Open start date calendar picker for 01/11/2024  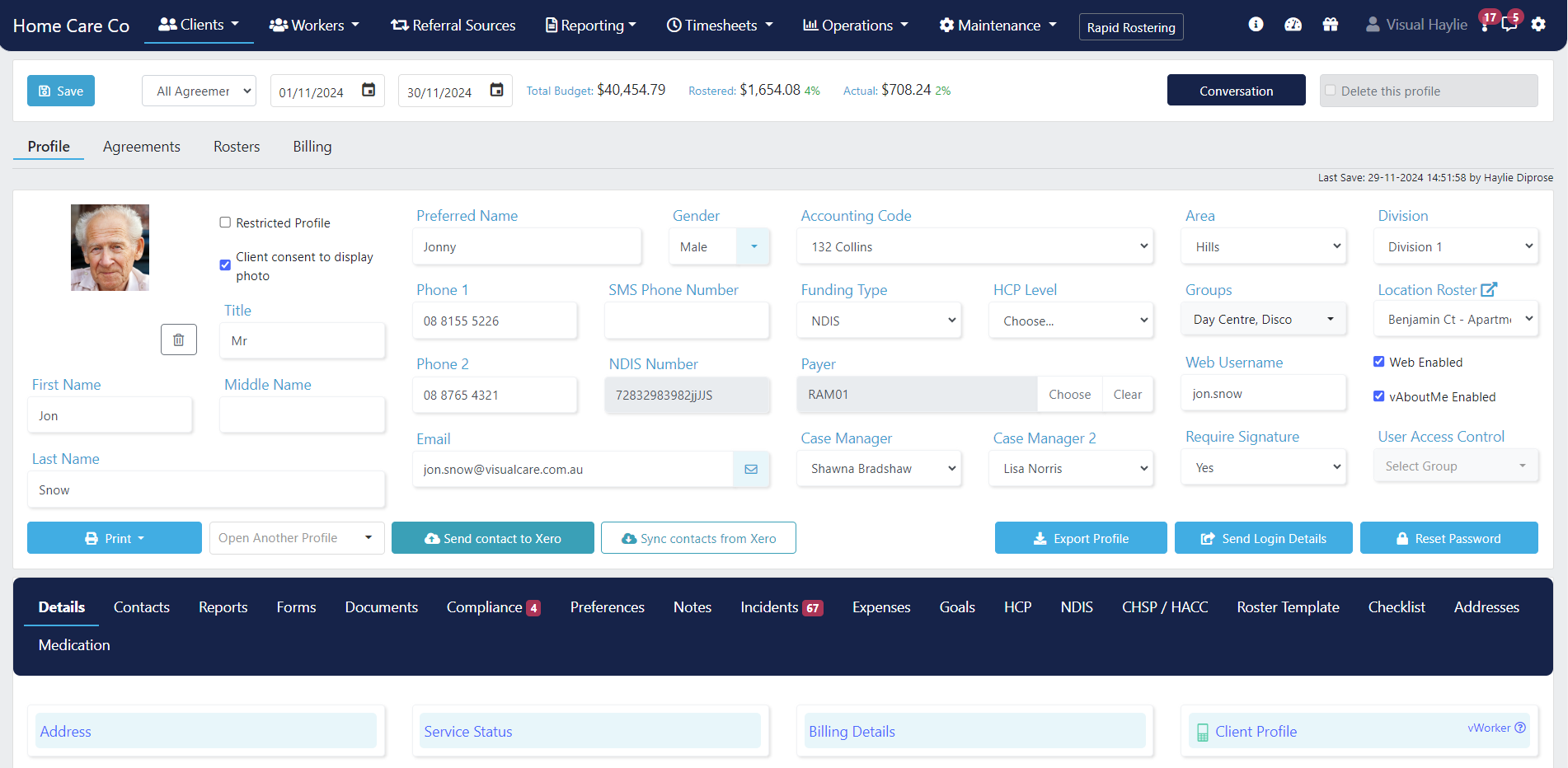click(369, 90)
